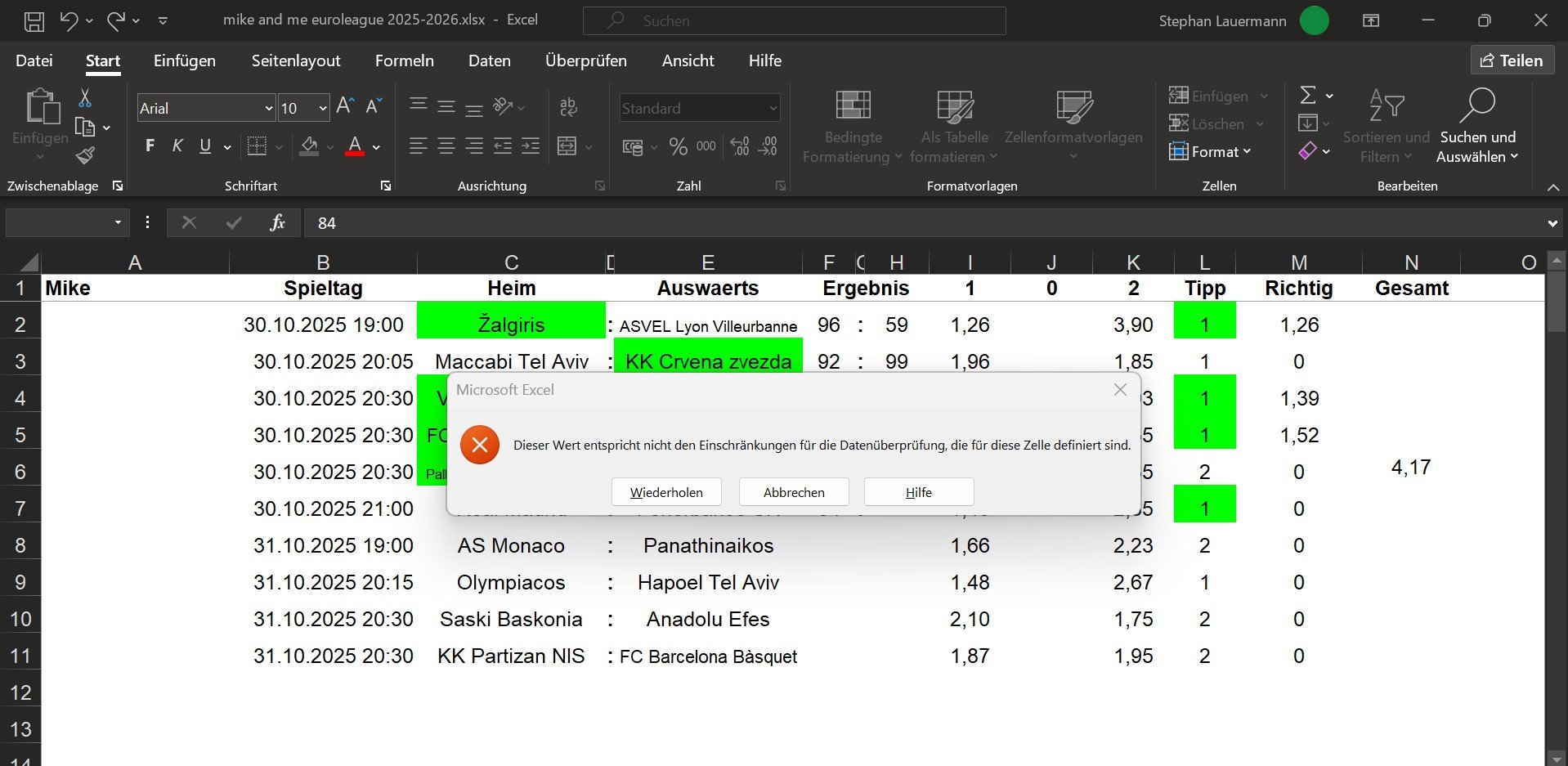1568x766 pixels.
Task: Add a decimal place
Action: coord(740,146)
